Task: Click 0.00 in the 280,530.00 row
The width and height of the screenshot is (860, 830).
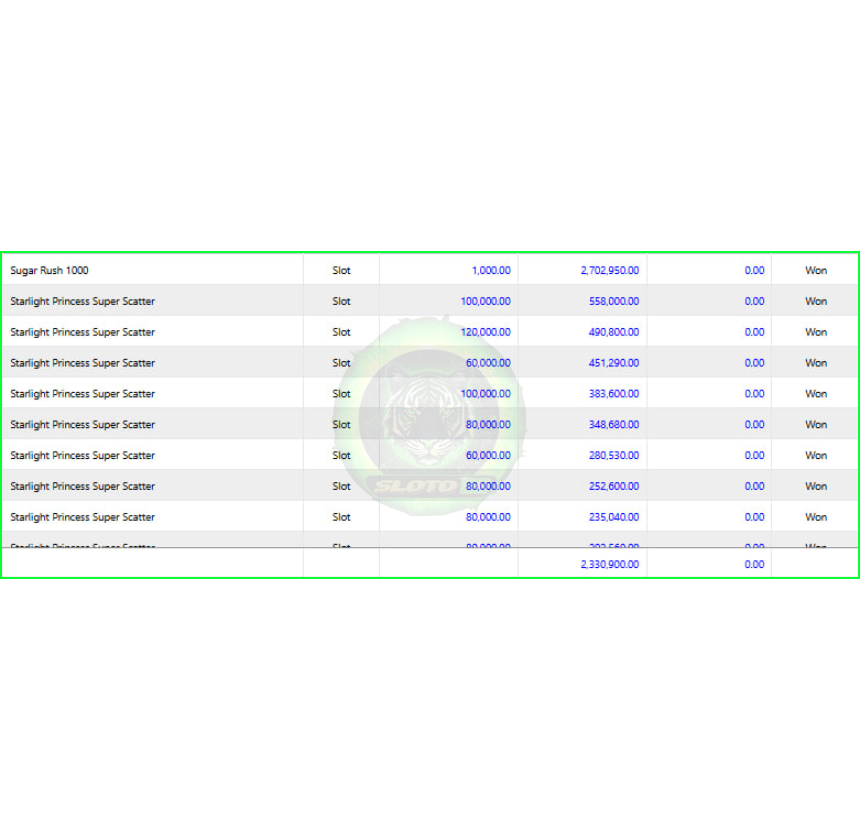Action: (x=754, y=455)
